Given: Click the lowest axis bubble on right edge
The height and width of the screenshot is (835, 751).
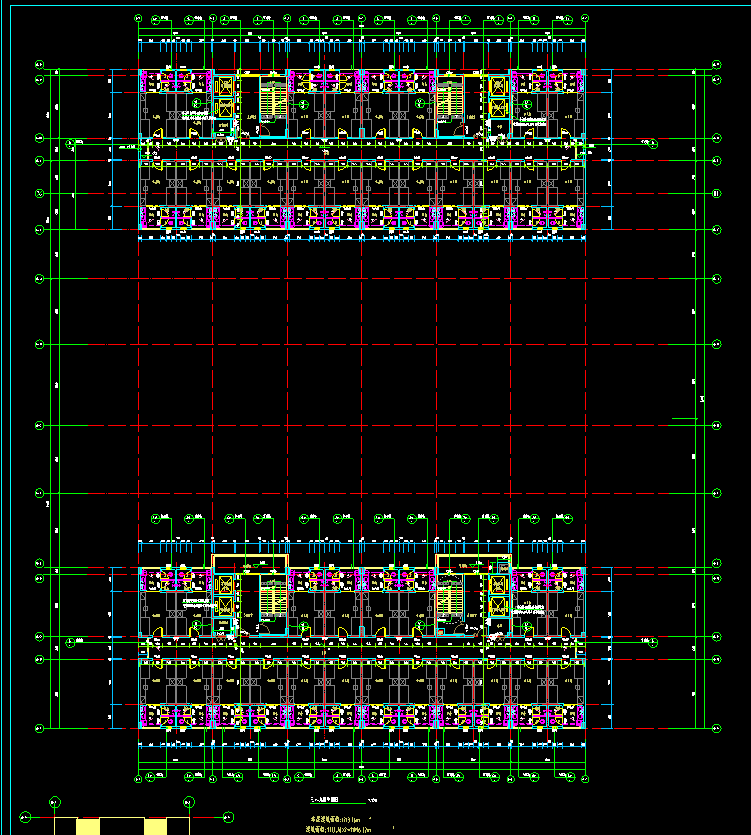Looking at the screenshot, I should point(715,727).
